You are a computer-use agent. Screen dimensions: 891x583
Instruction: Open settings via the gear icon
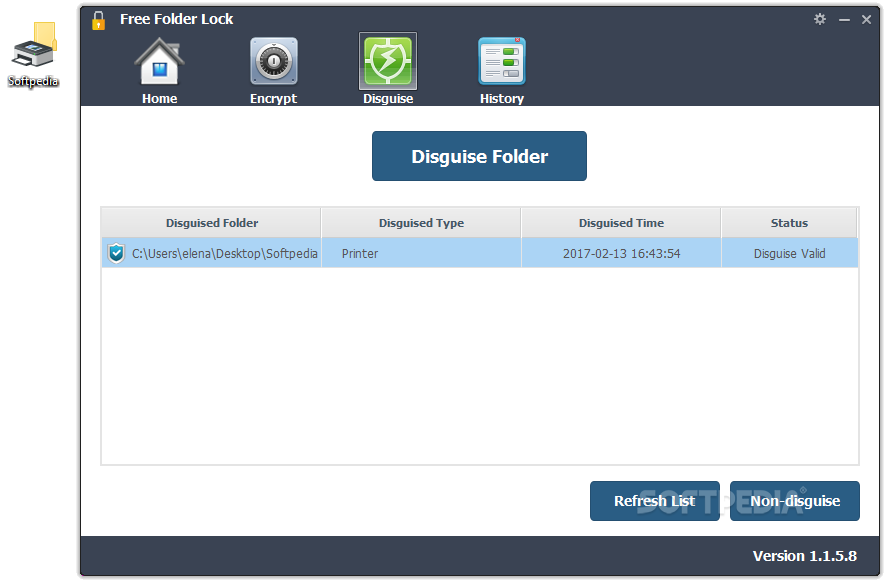(819, 19)
